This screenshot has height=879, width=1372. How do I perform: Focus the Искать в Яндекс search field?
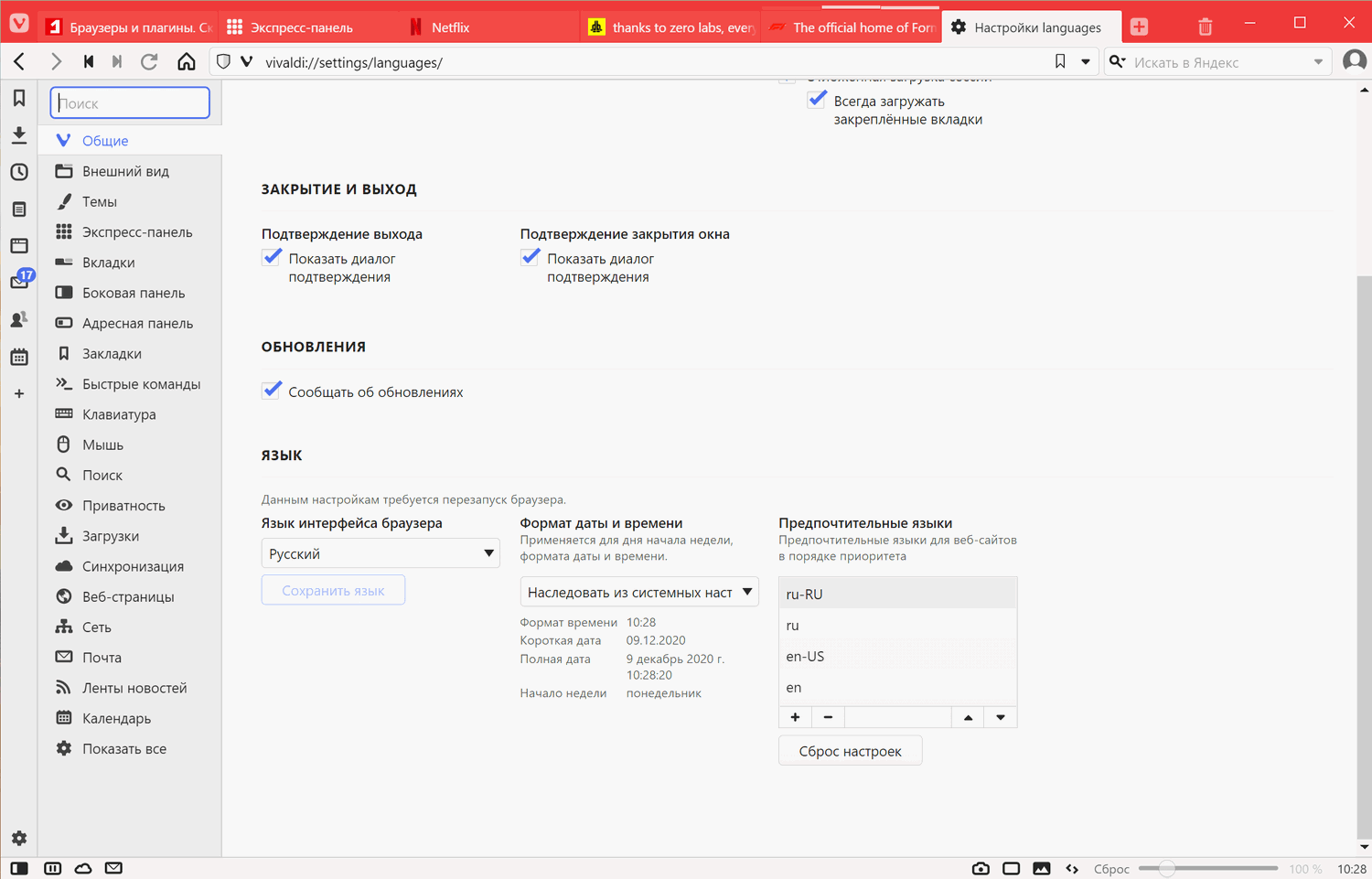(x=1219, y=62)
